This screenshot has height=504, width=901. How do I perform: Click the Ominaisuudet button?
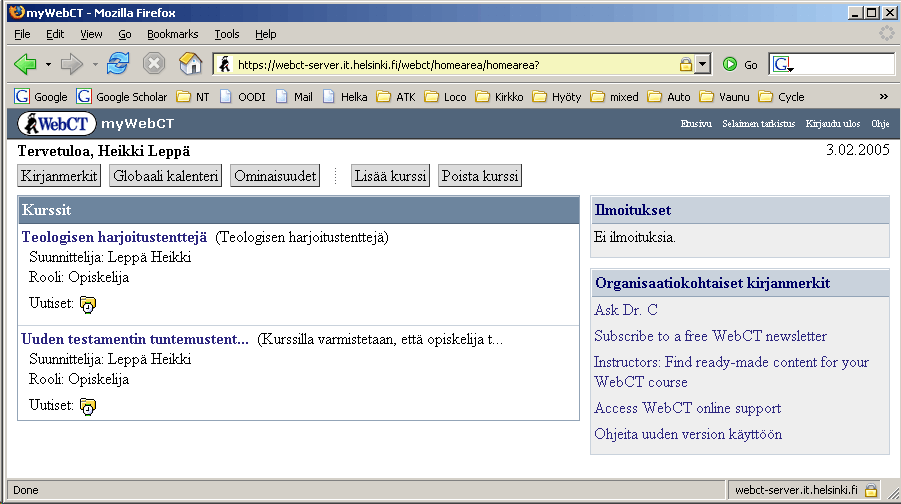coord(275,176)
